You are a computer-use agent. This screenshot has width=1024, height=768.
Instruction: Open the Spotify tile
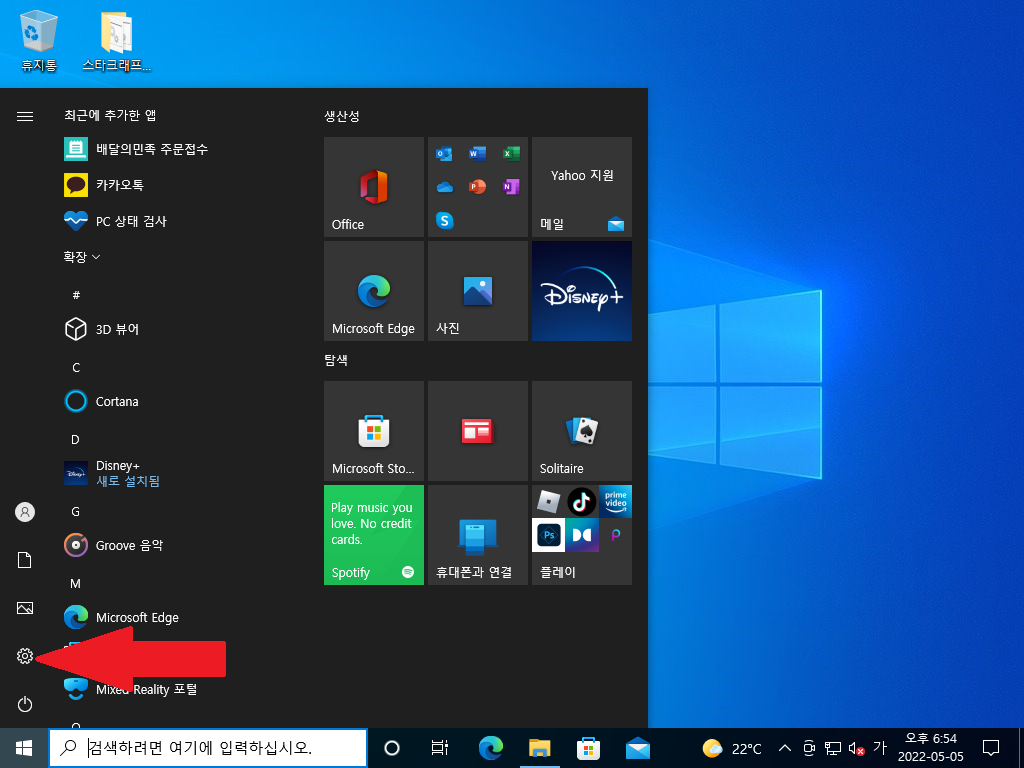pyautogui.click(x=374, y=535)
